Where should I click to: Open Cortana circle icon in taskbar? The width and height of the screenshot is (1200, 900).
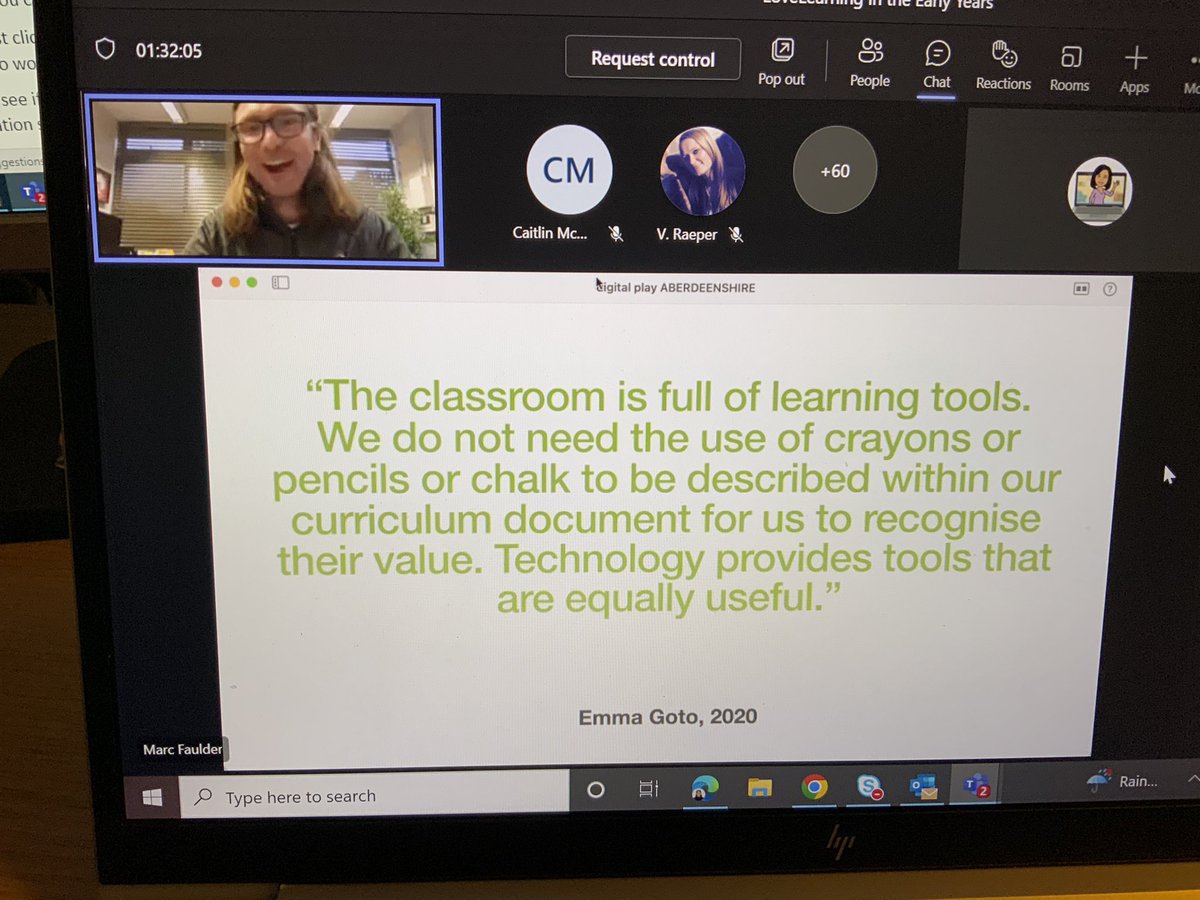click(x=595, y=790)
